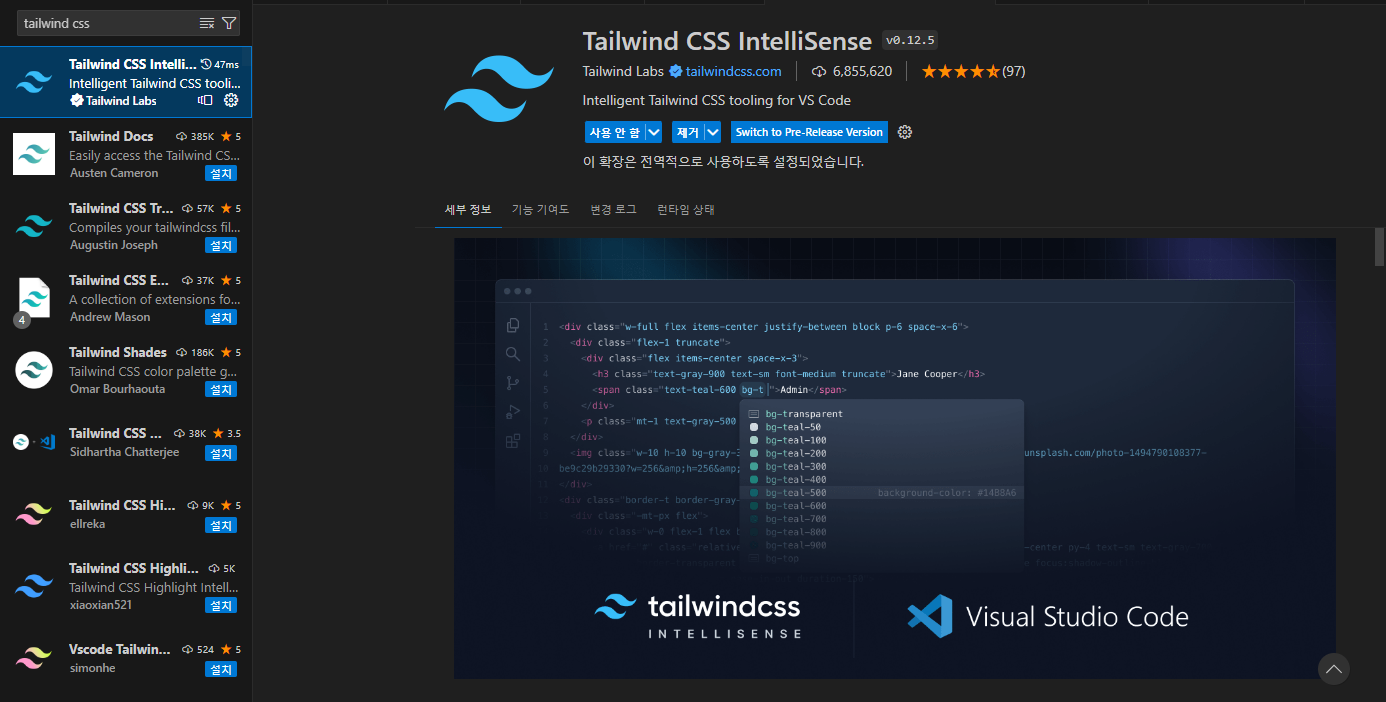1386x702 pixels.
Task: Click the 제거 button
Action: [687, 132]
